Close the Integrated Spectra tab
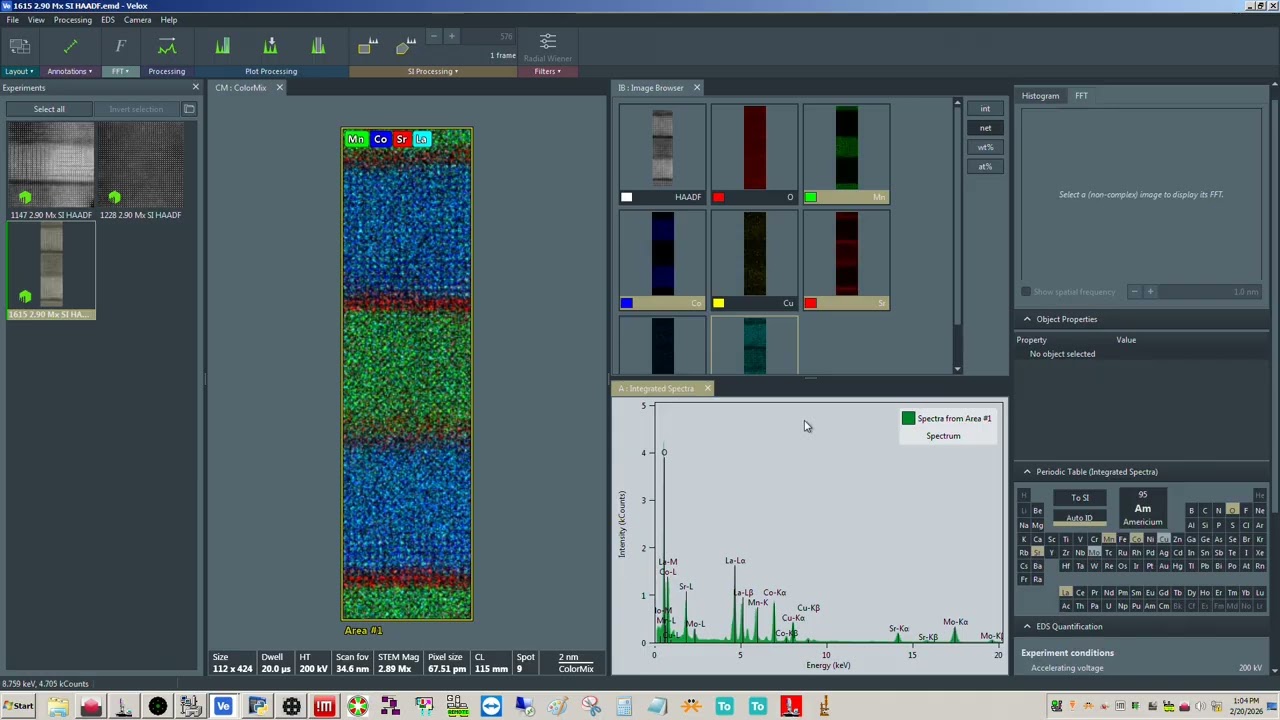The image size is (1280, 720). 707,388
